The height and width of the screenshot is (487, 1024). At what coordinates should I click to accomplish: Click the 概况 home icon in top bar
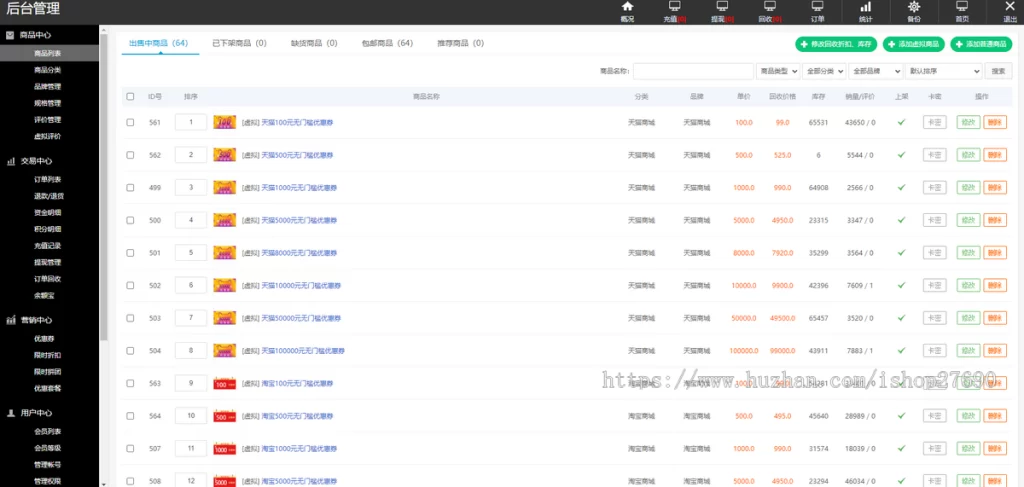[627, 8]
